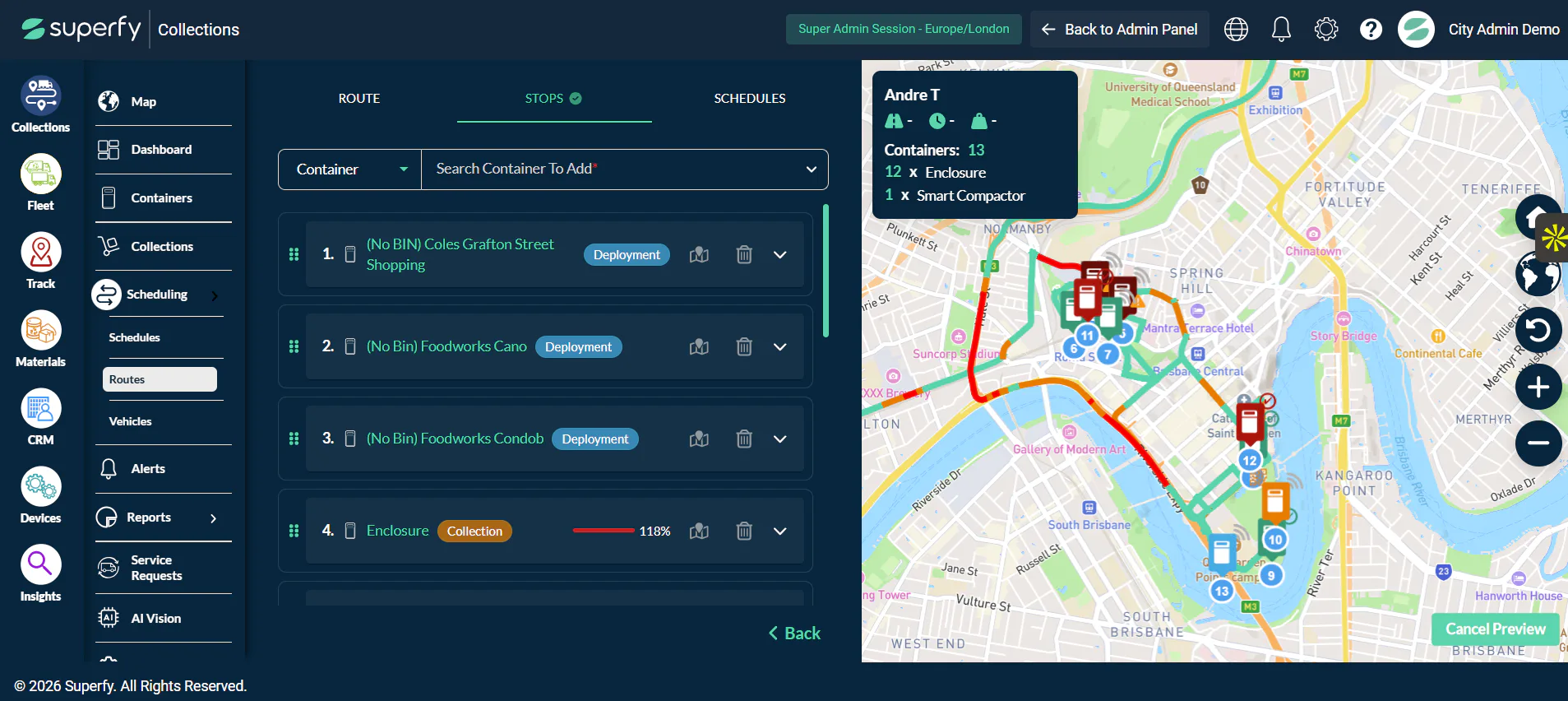Click Back to Admin Panel

1120,30
